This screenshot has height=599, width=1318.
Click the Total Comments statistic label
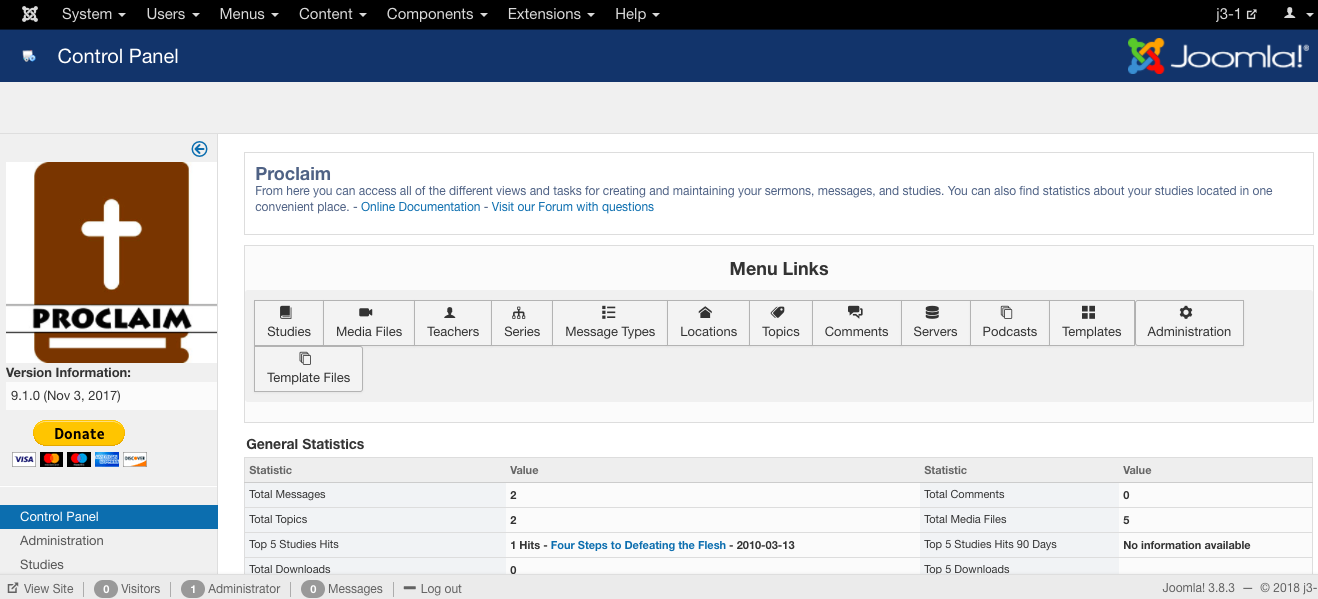point(964,494)
